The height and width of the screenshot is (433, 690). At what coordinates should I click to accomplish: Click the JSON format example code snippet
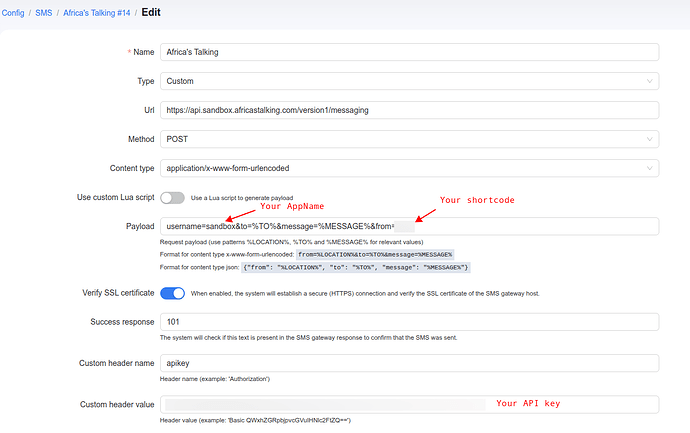370,267
